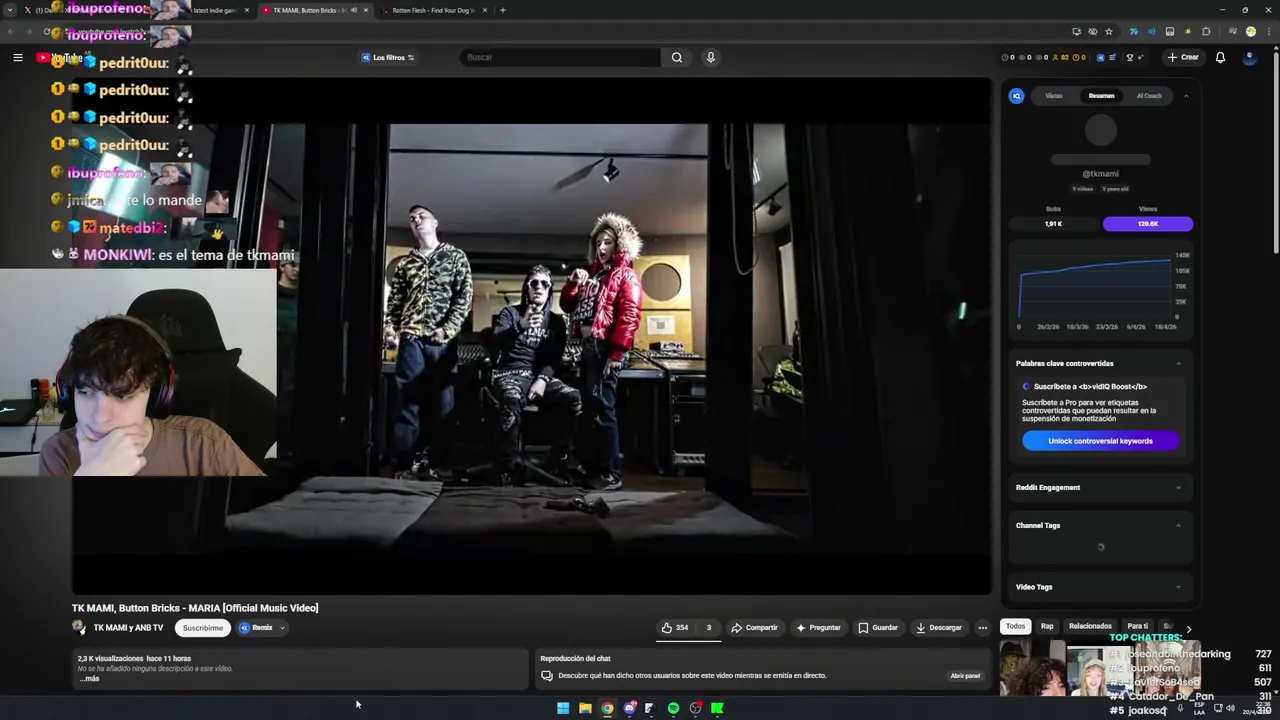The image size is (1280, 720).
Task: Like the video with thumbs up
Action: [675, 628]
